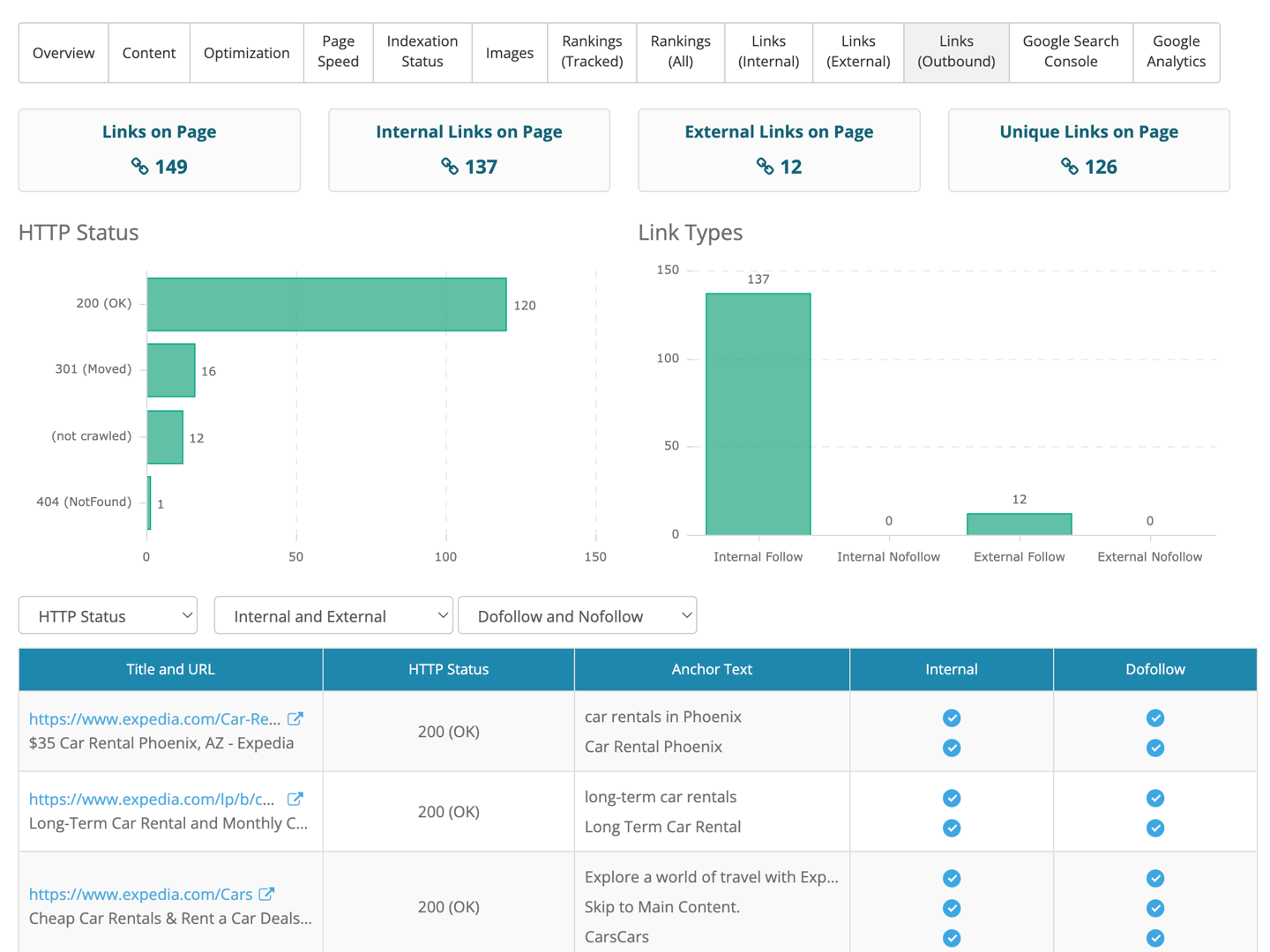Sort by Dofollow column header

click(x=1155, y=669)
